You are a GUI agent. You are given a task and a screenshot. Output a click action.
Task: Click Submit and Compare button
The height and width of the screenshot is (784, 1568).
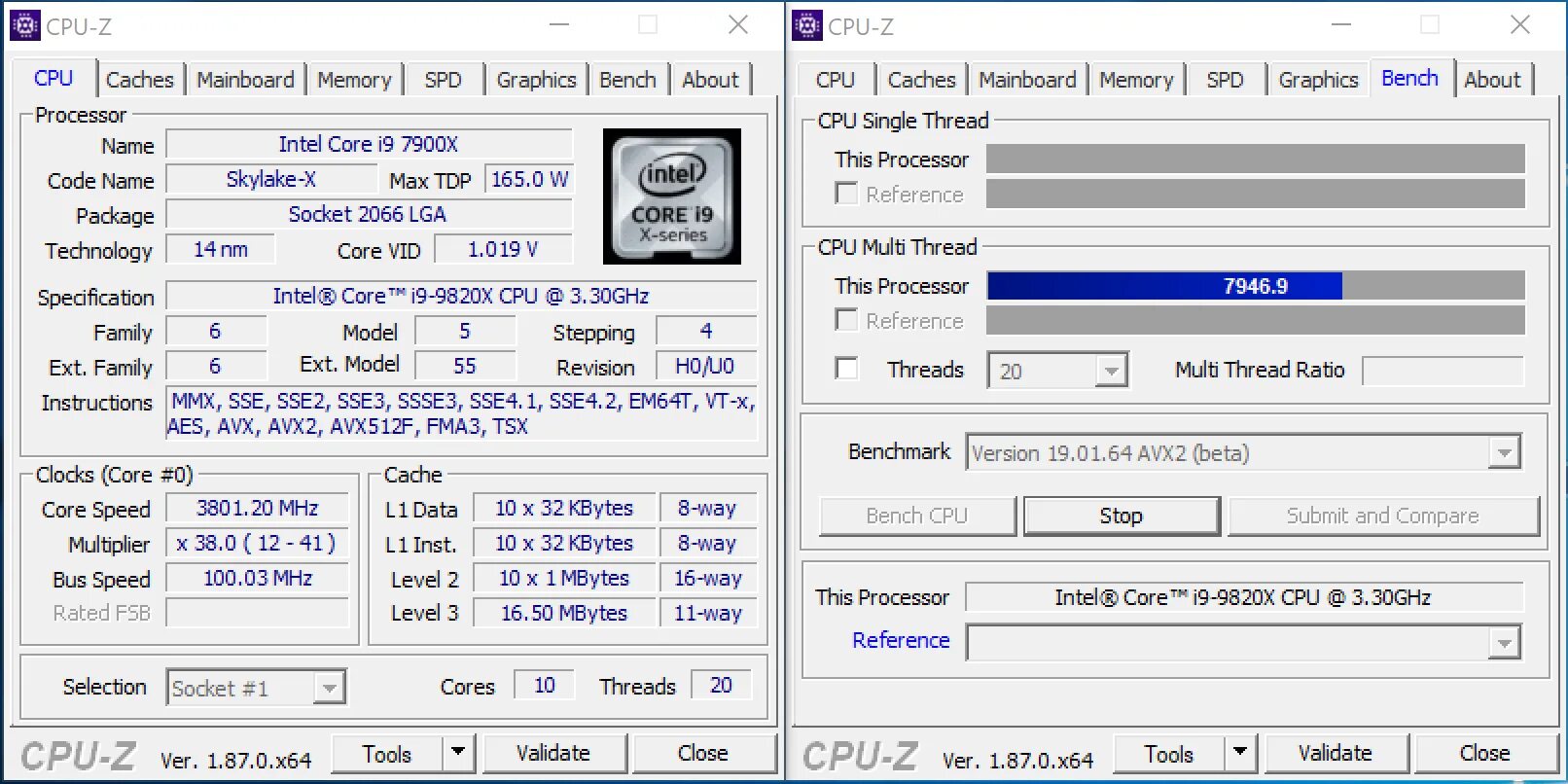[1383, 516]
